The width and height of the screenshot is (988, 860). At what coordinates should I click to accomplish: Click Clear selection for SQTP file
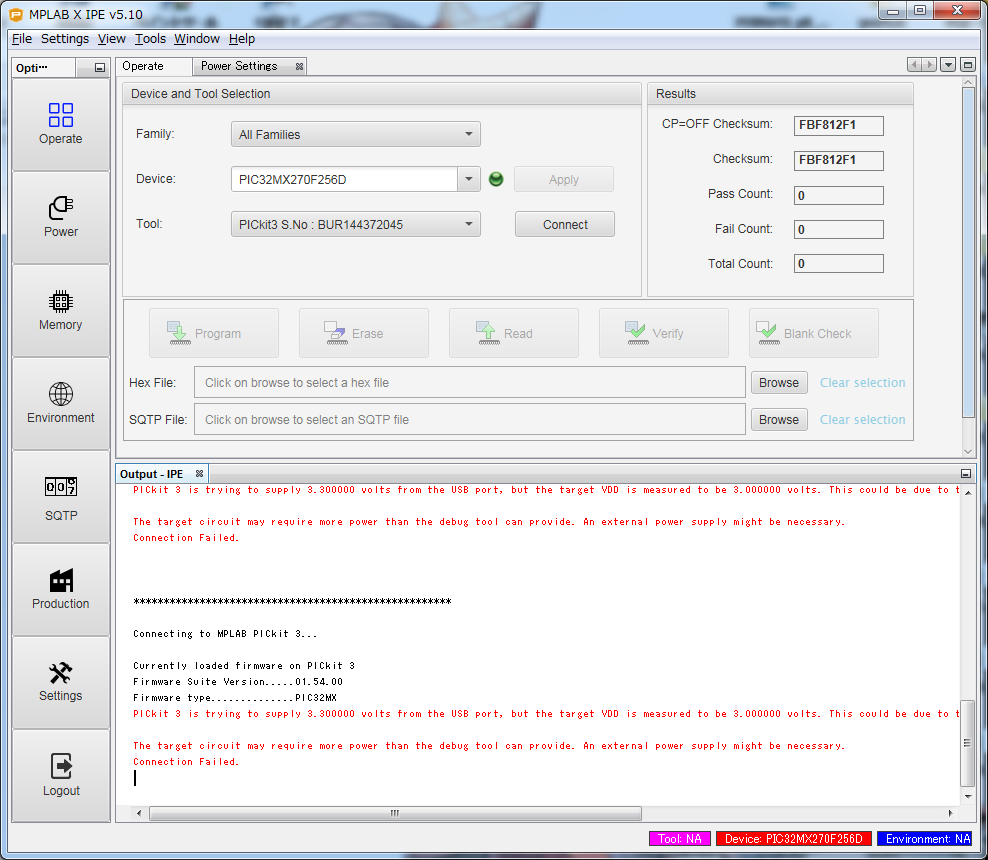(x=862, y=419)
